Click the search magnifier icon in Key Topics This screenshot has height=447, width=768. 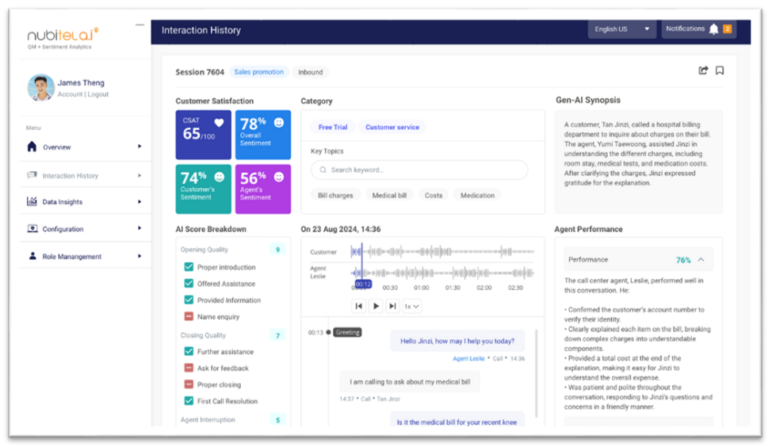point(323,170)
